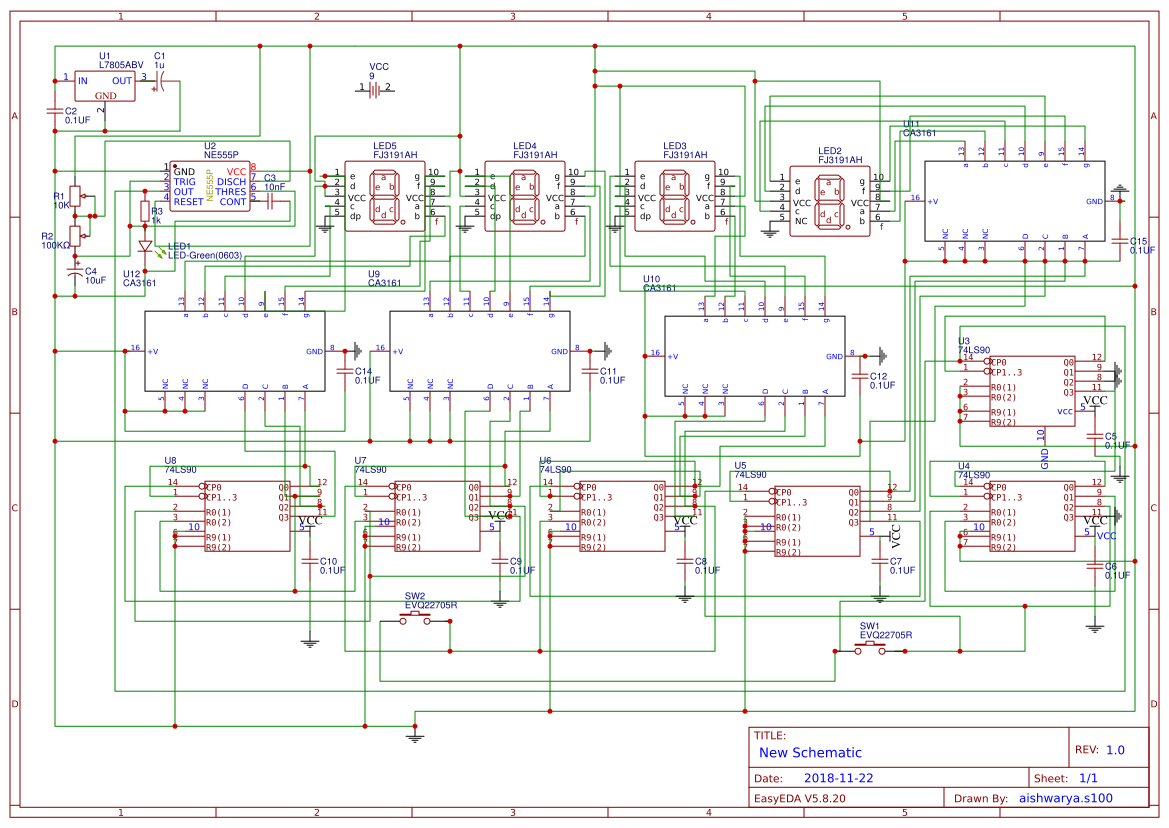Click capacitor C4 labeled 10uF
The width and height of the screenshot is (1169, 828).
[x=74, y=270]
